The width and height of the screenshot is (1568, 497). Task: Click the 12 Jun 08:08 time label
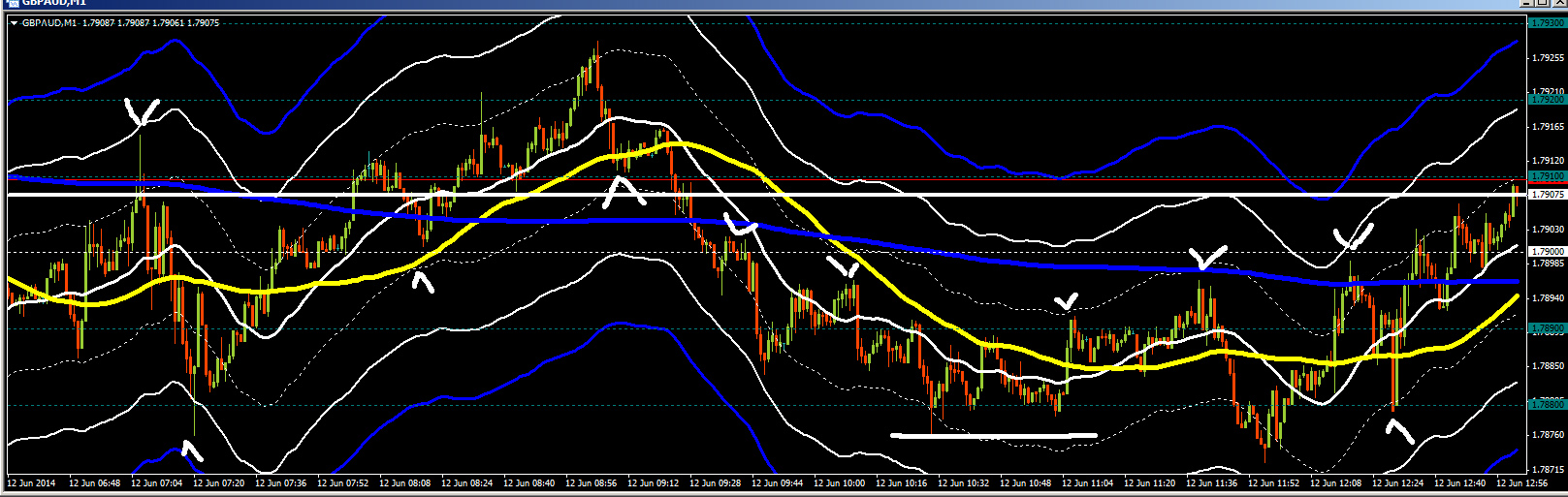[x=405, y=482]
